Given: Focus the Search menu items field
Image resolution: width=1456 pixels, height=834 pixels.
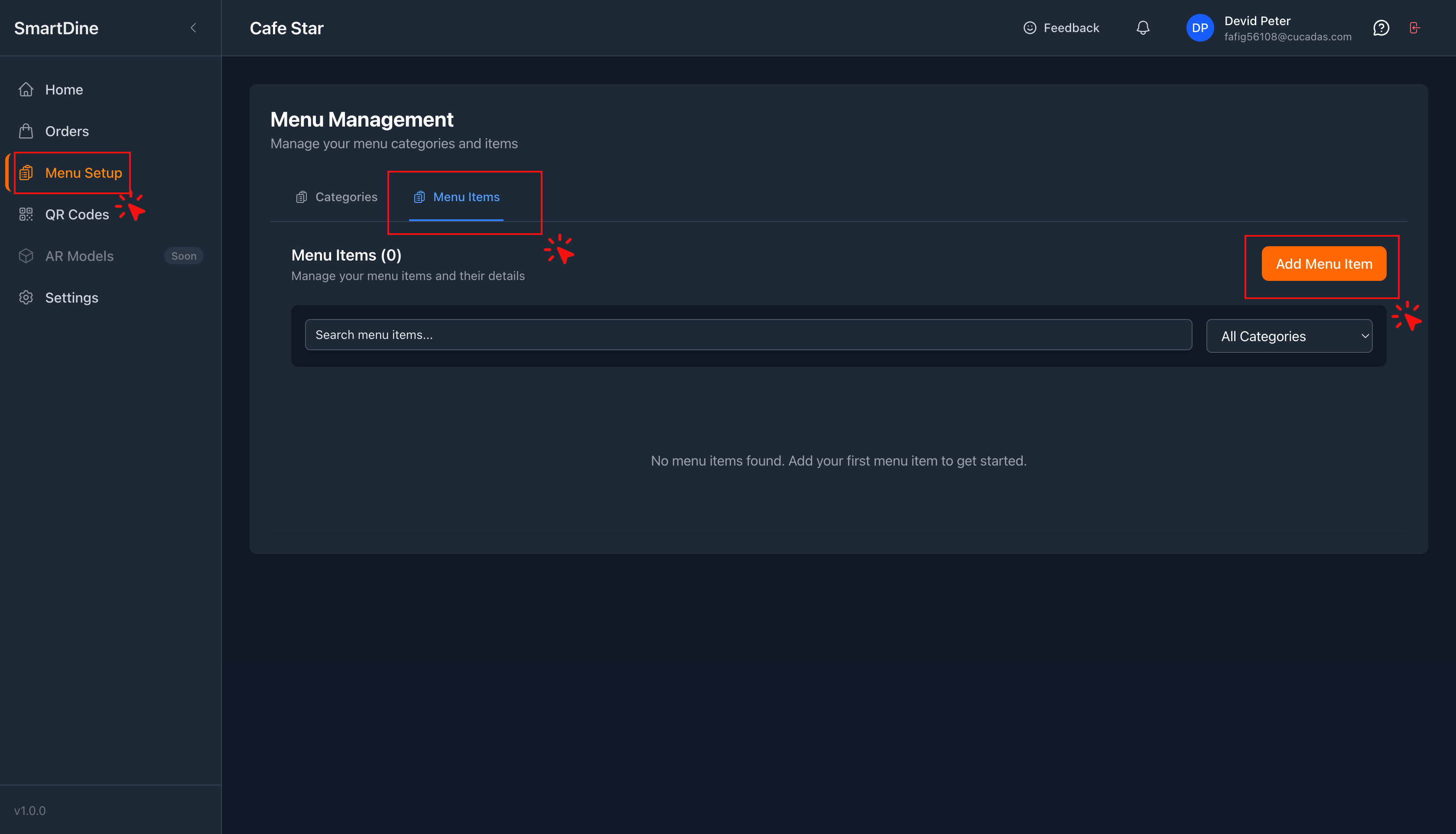Looking at the screenshot, I should (748, 335).
